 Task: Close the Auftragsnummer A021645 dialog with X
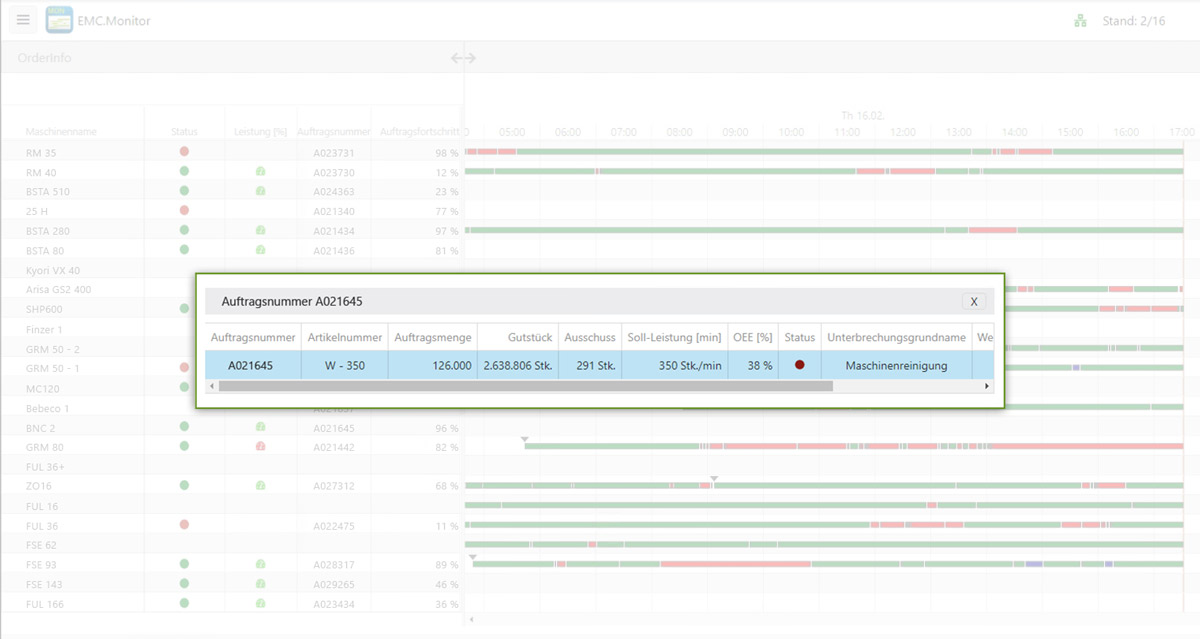973,302
